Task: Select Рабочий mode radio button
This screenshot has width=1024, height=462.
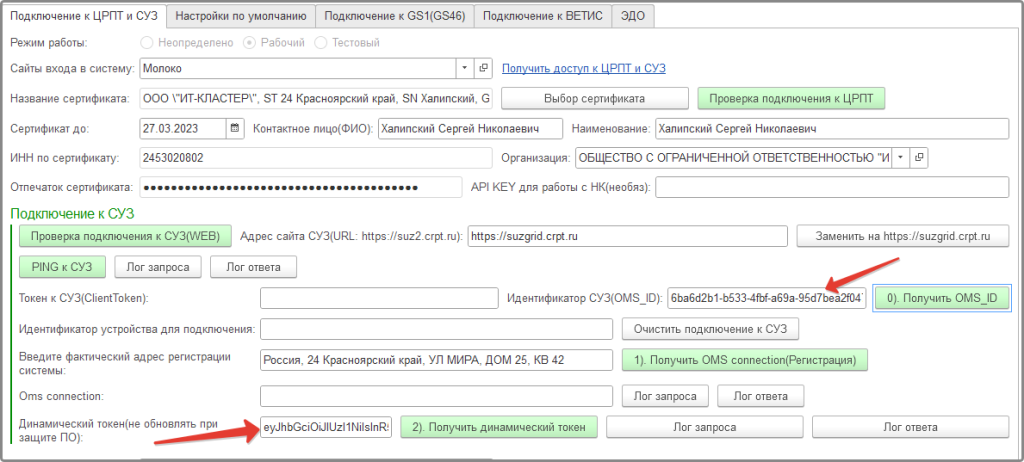Action: coord(249,42)
